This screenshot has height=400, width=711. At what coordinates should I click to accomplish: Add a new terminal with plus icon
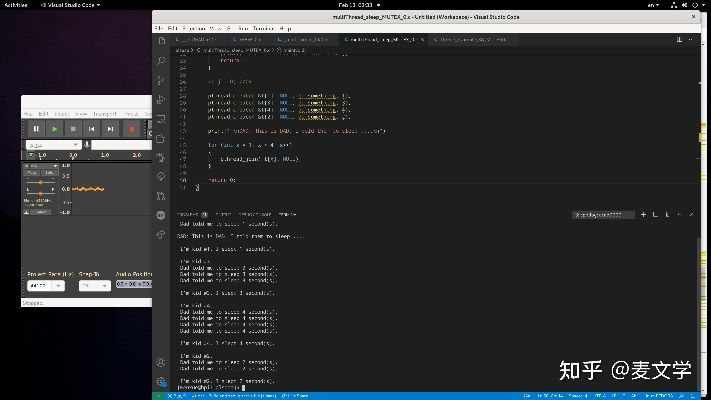642,214
